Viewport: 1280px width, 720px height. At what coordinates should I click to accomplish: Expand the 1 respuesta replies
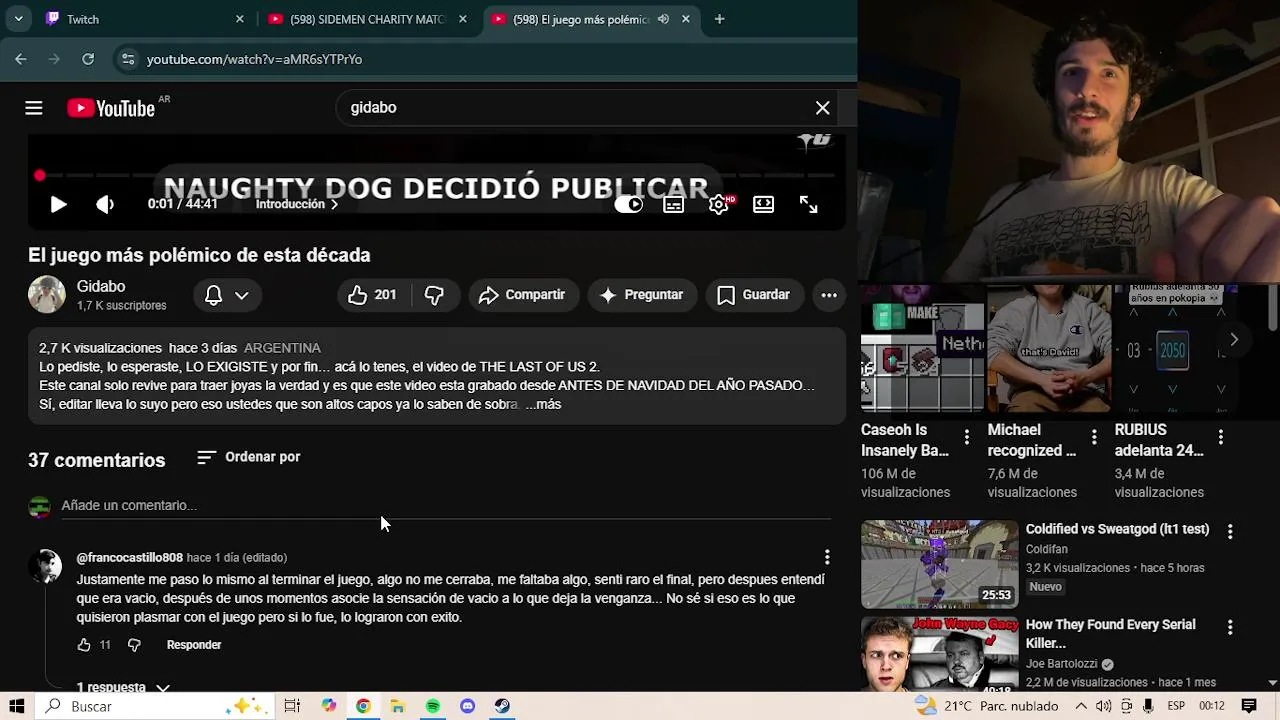[123, 687]
